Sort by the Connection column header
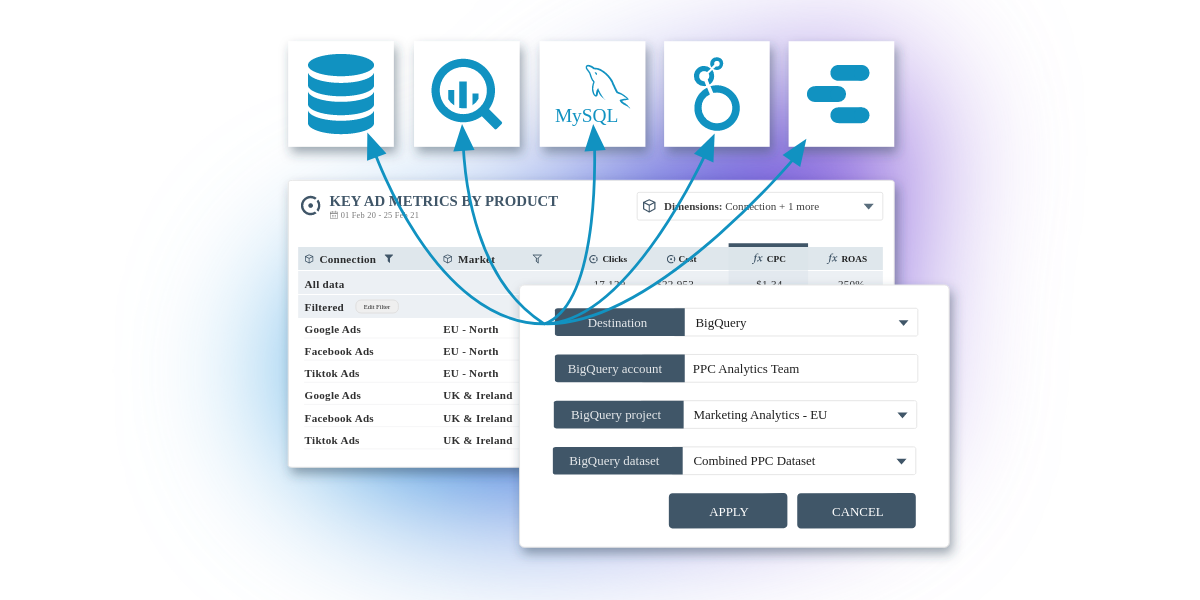1200x600 pixels. [348, 259]
